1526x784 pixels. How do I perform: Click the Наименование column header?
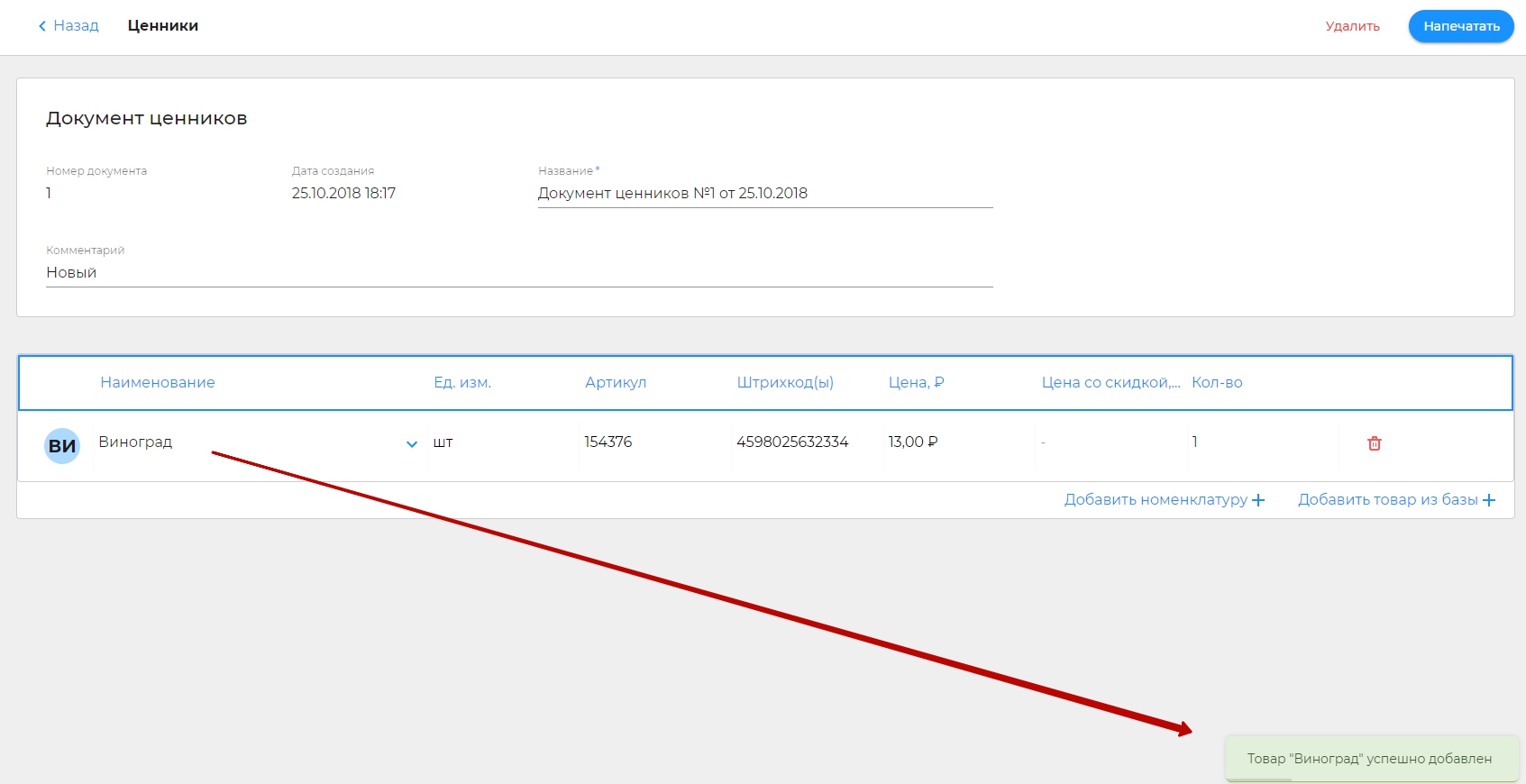point(158,382)
